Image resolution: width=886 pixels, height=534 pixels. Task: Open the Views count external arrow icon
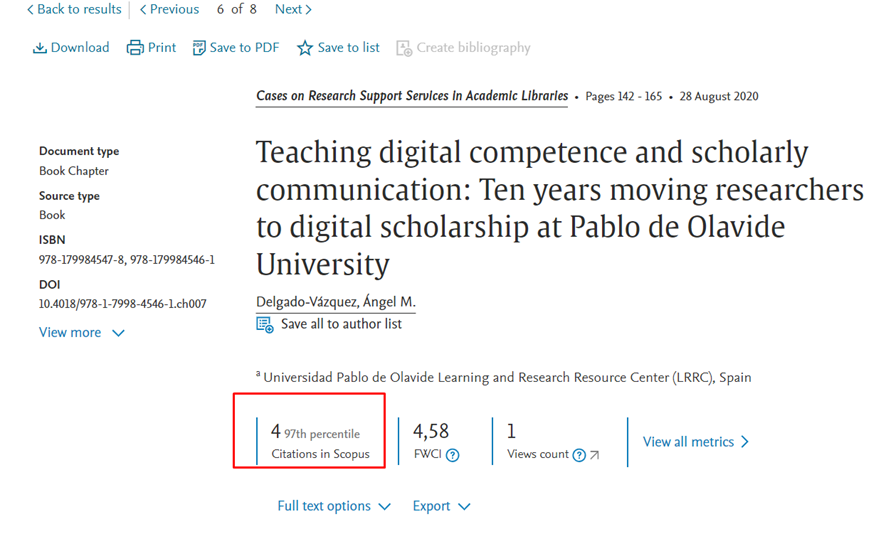tap(595, 455)
